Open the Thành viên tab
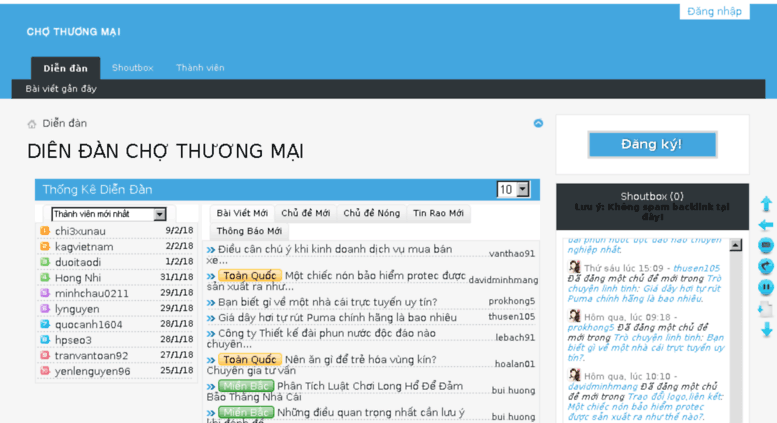The width and height of the screenshot is (777, 423). coord(200,68)
